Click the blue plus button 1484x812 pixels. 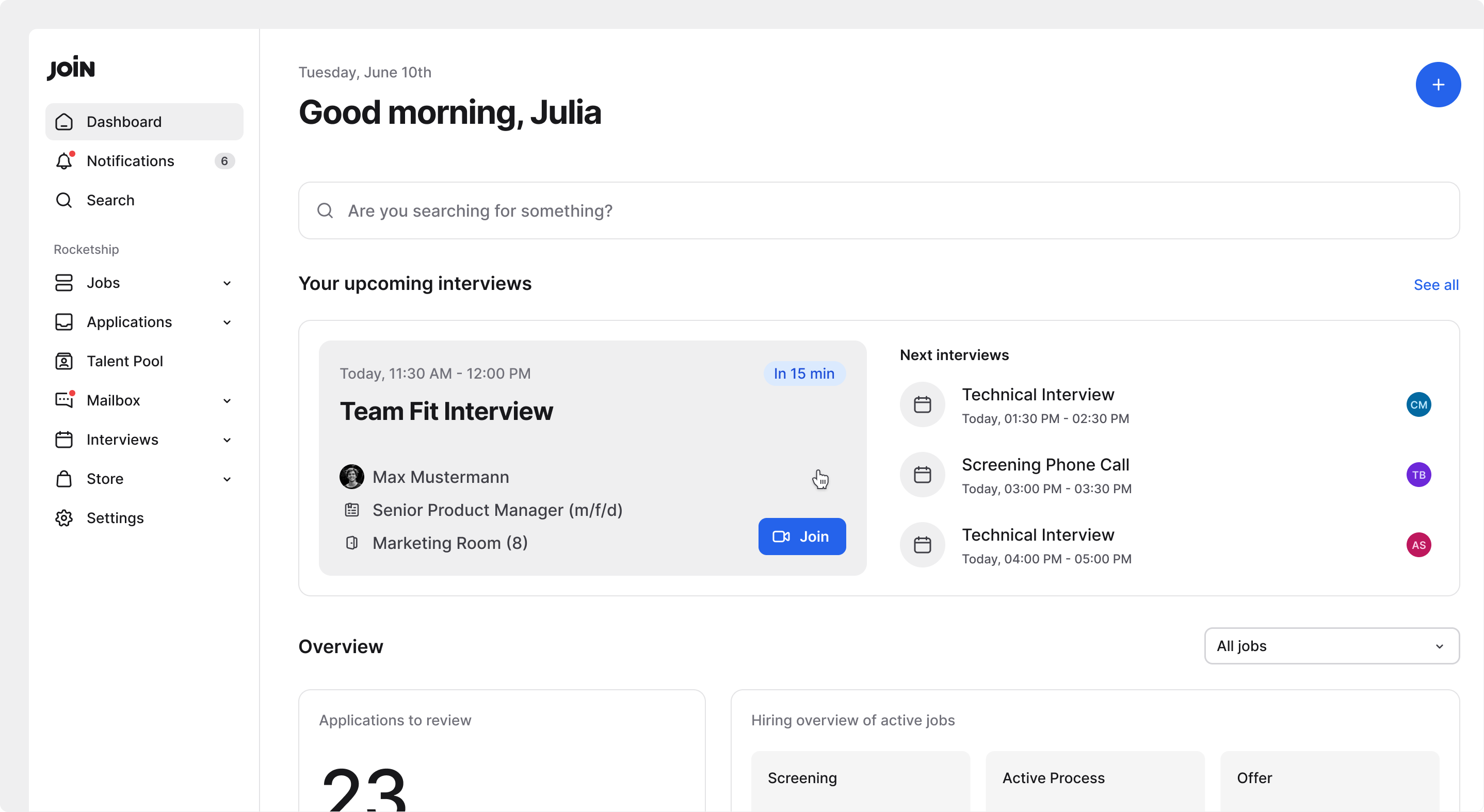[1438, 85]
